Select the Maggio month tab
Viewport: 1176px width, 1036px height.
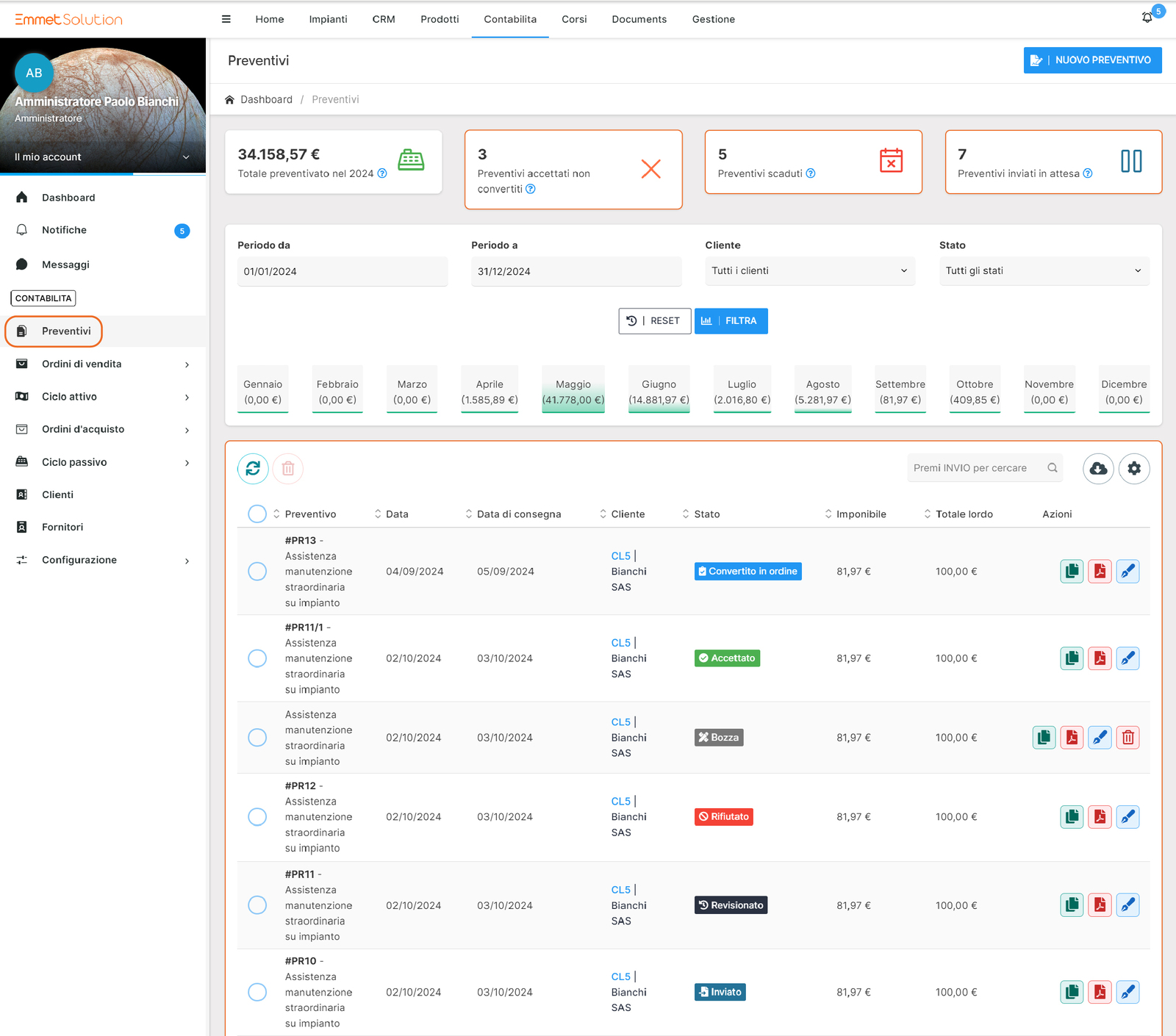(573, 392)
